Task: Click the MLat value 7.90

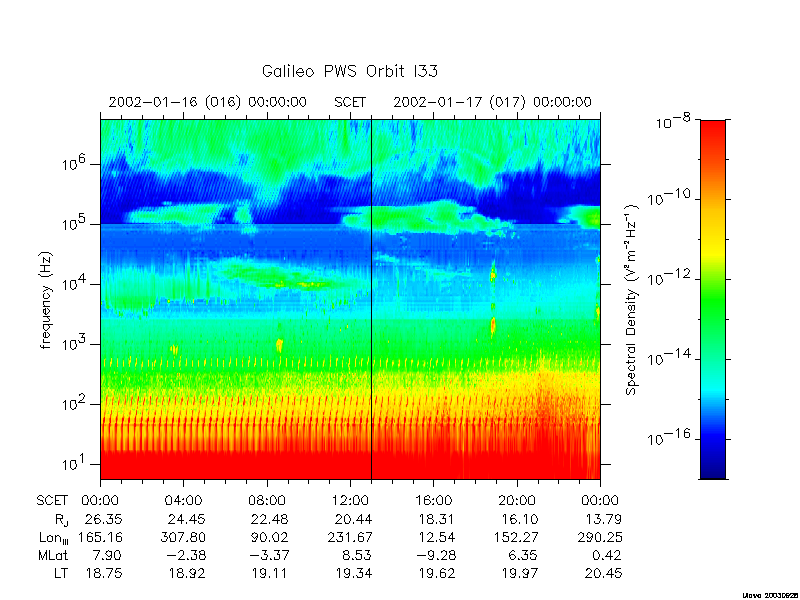Action: click(x=107, y=555)
